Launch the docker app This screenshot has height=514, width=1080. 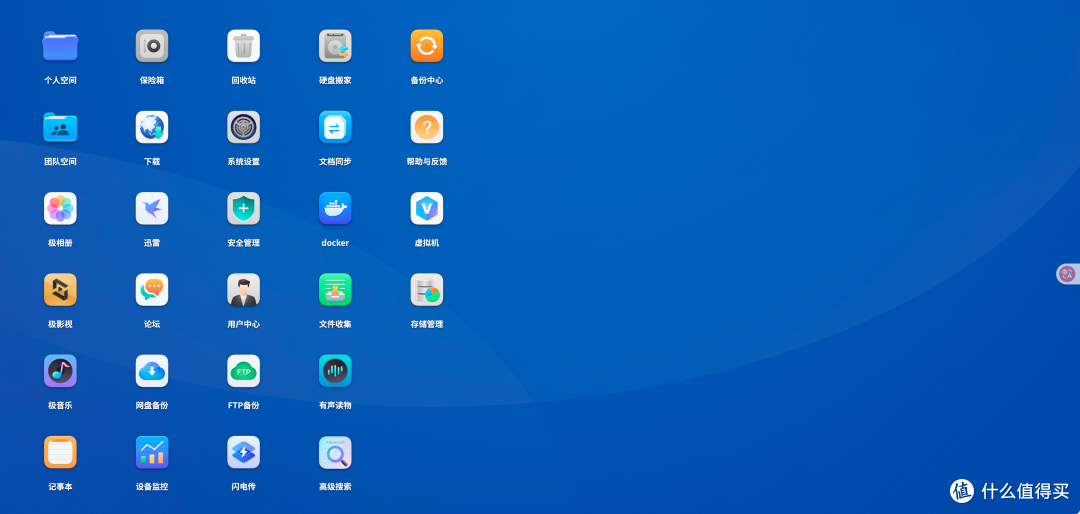[x=335, y=209]
